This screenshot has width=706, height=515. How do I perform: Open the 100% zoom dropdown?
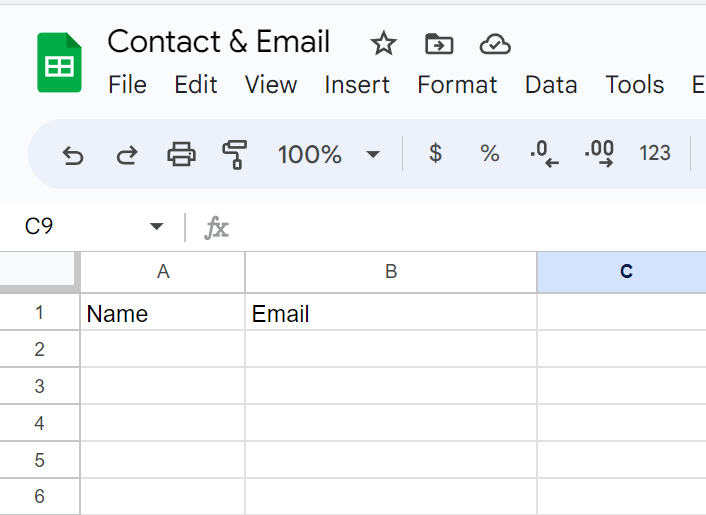[x=329, y=154]
